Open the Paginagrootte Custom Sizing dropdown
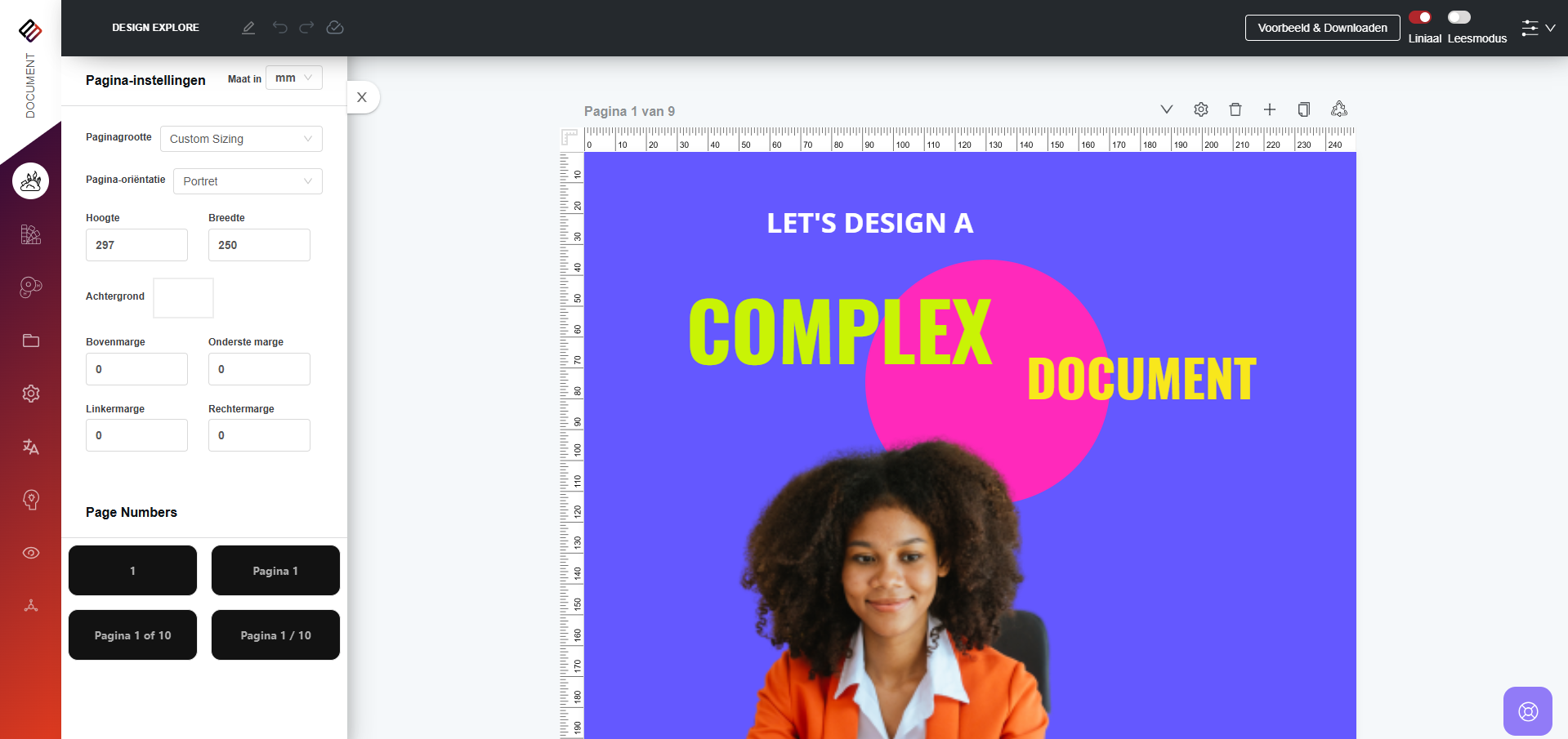The height and width of the screenshot is (739, 1568). pos(241,139)
